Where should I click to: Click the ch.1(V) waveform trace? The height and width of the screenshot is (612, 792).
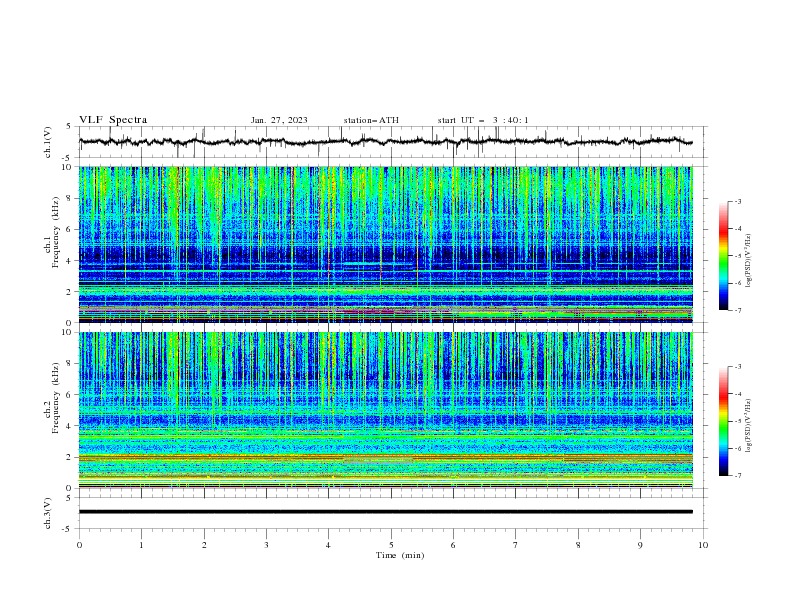pyautogui.click(x=385, y=141)
